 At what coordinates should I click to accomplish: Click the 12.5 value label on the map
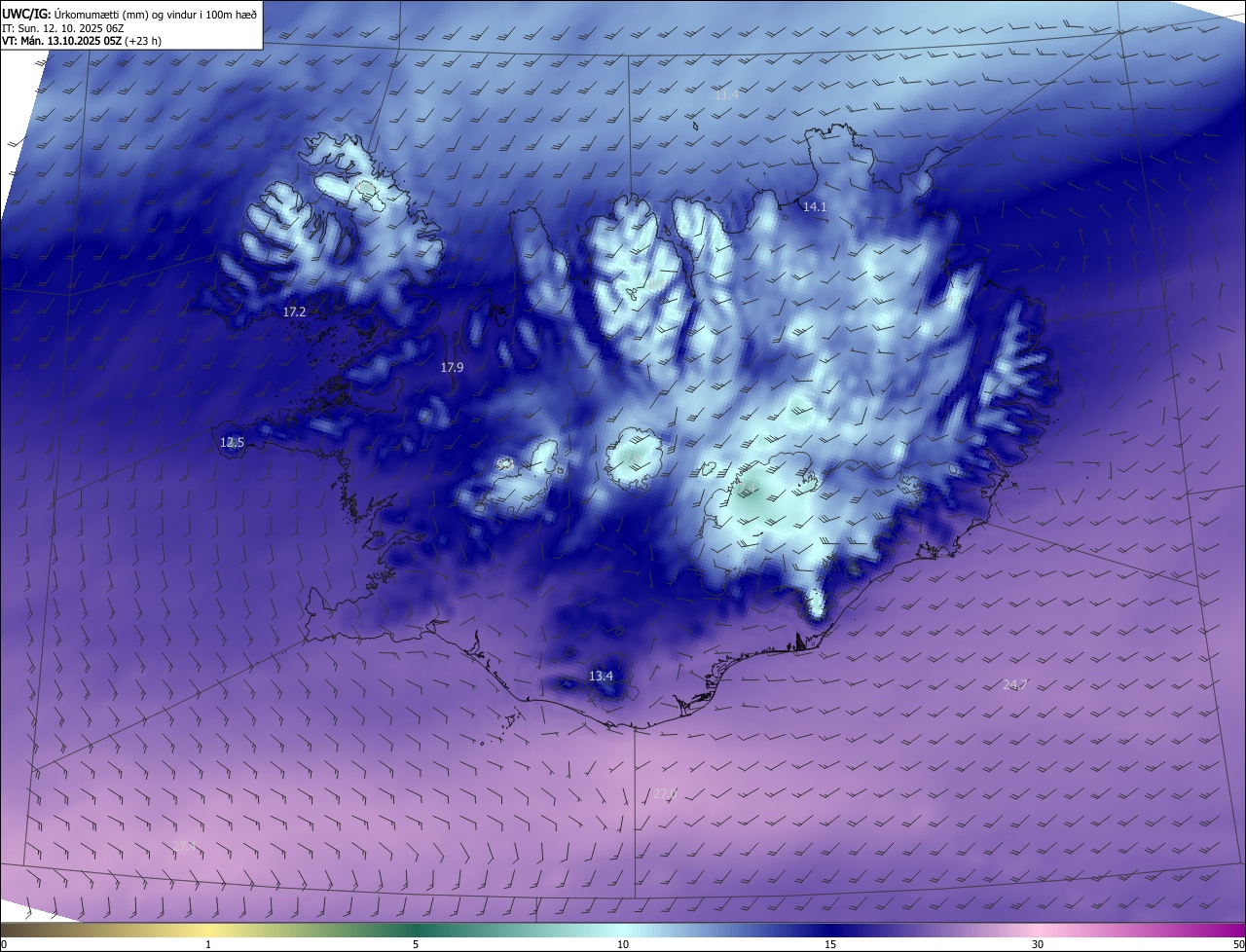pyautogui.click(x=232, y=442)
